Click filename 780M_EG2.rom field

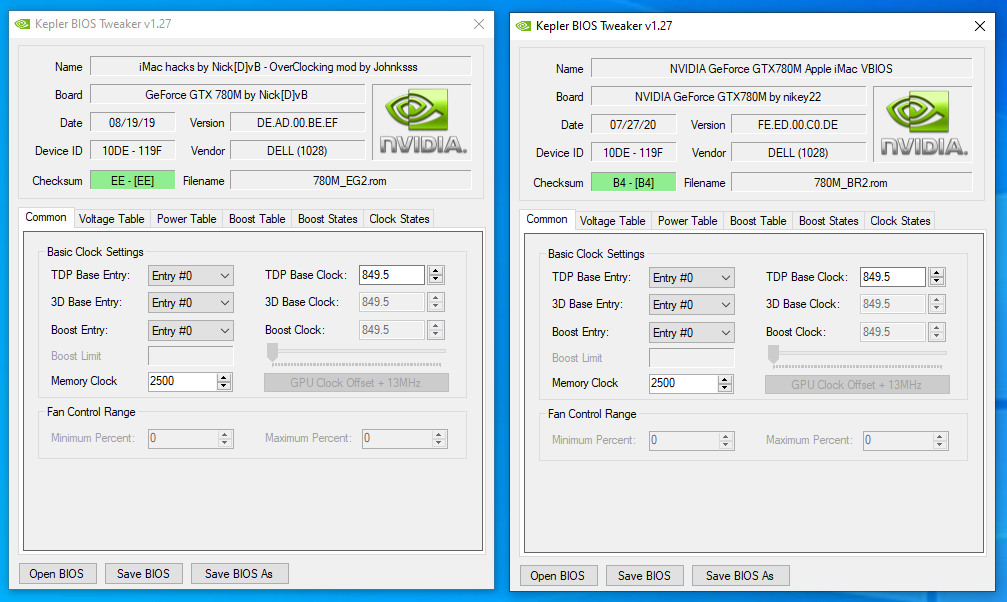pyautogui.click(x=351, y=181)
